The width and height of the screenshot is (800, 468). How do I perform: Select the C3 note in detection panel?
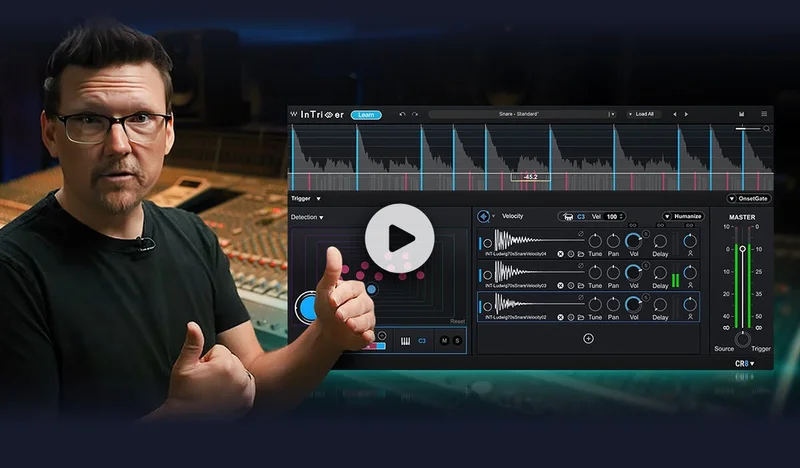(x=422, y=341)
